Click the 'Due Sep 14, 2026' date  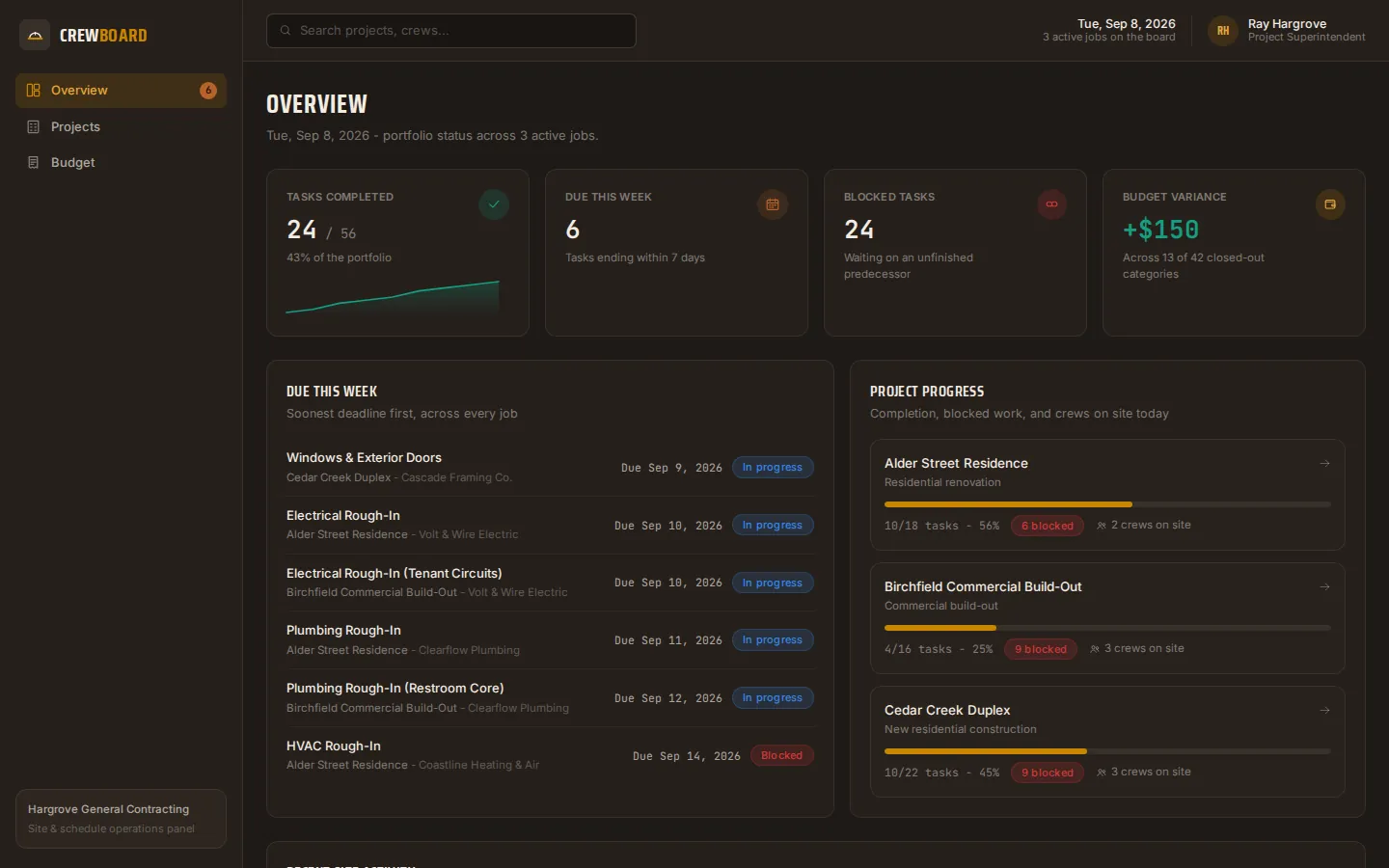pyautogui.click(x=687, y=756)
